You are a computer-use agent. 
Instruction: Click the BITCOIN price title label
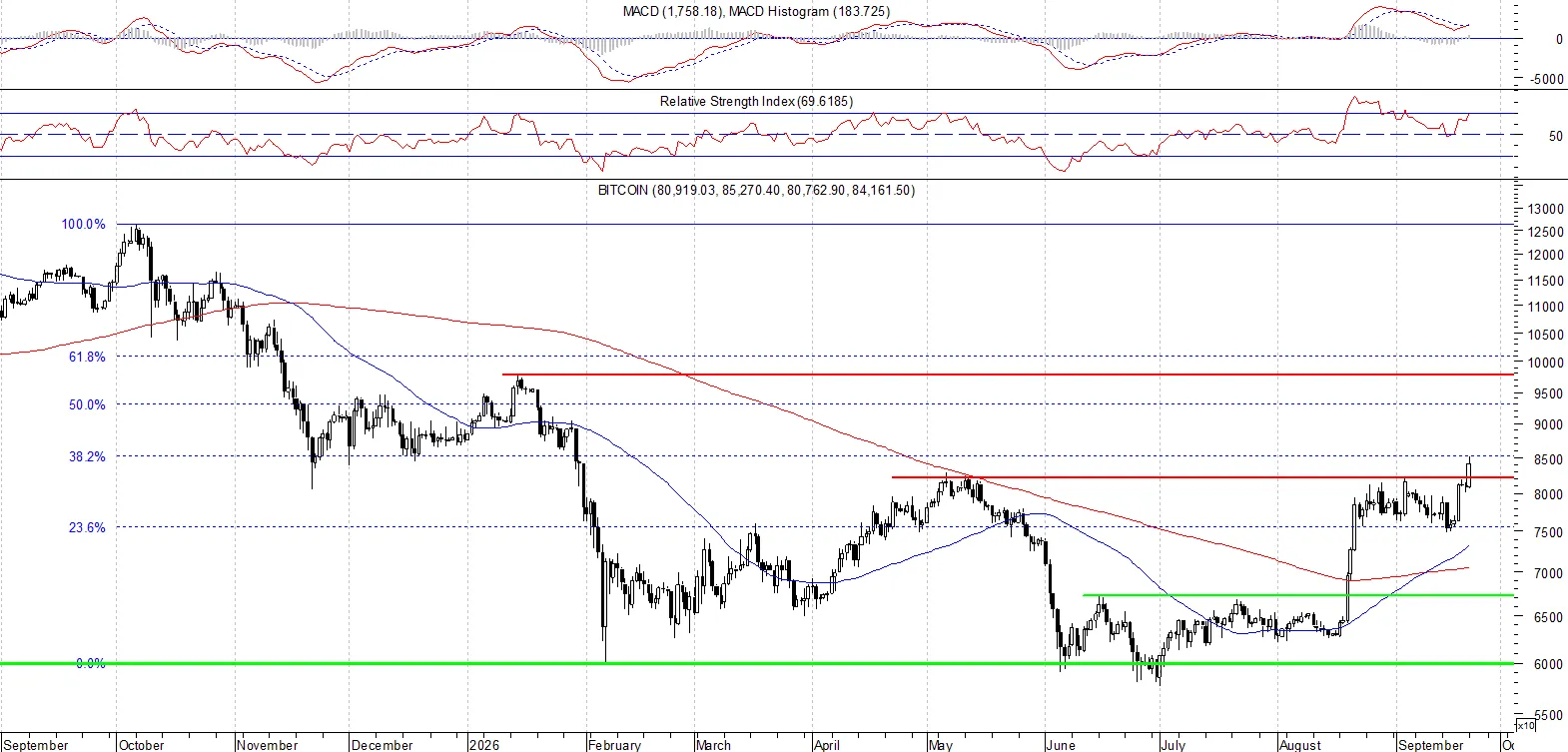click(x=756, y=190)
